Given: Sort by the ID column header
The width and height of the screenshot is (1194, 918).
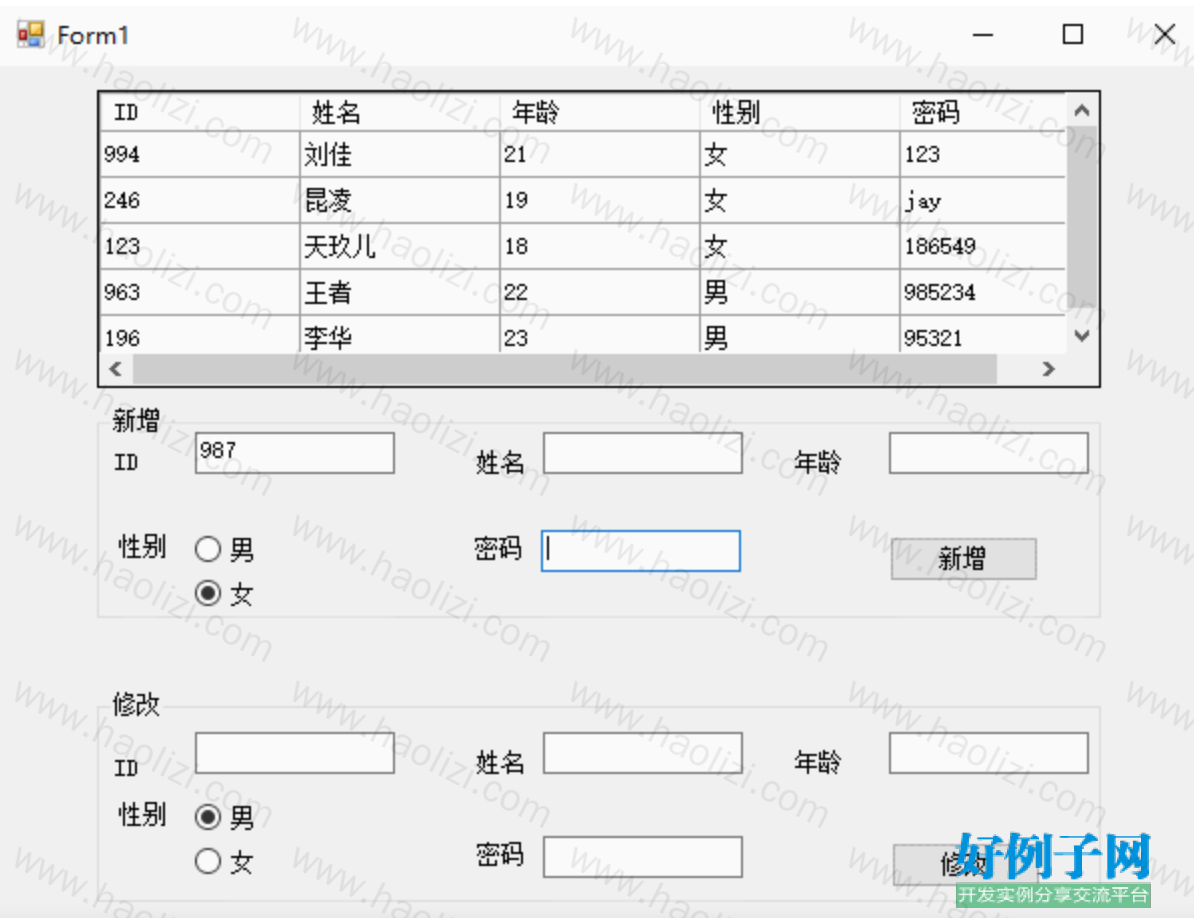Looking at the screenshot, I should point(200,113).
